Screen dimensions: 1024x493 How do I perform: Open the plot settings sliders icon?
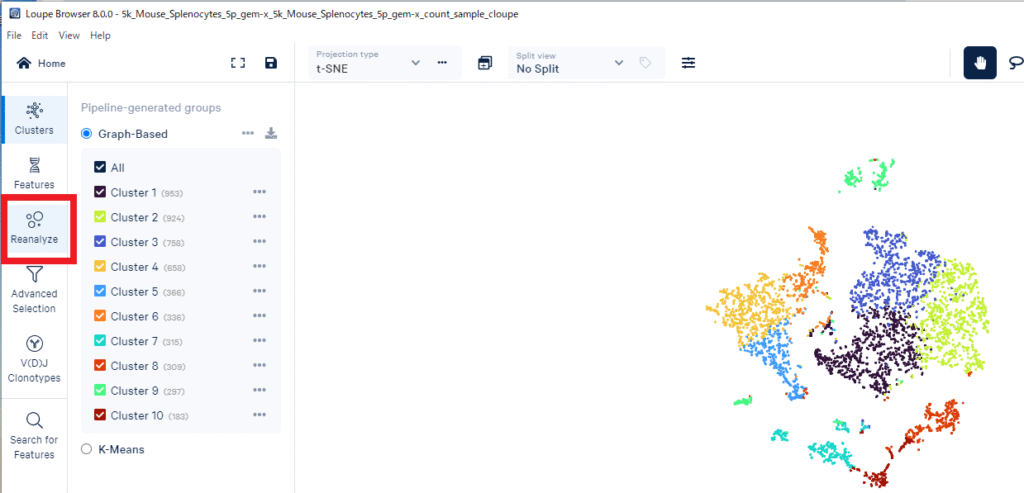(x=689, y=63)
